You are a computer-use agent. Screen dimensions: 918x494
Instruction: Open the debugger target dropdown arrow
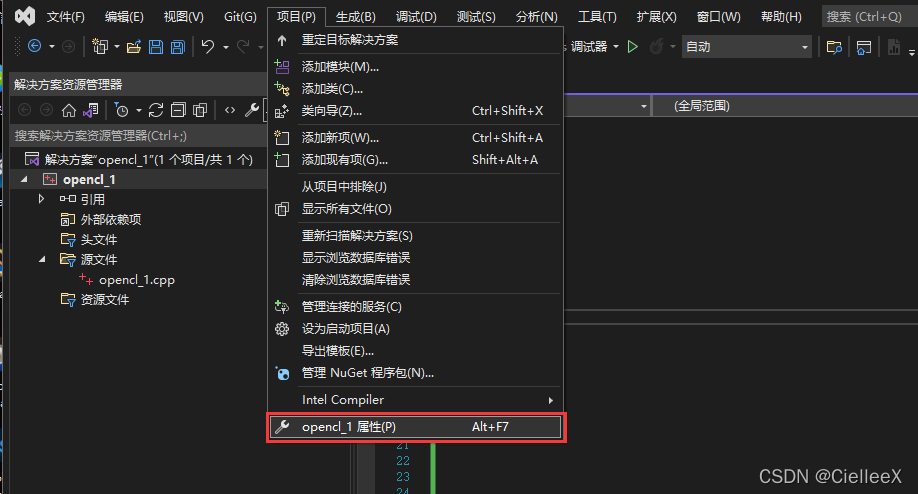point(616,47)
